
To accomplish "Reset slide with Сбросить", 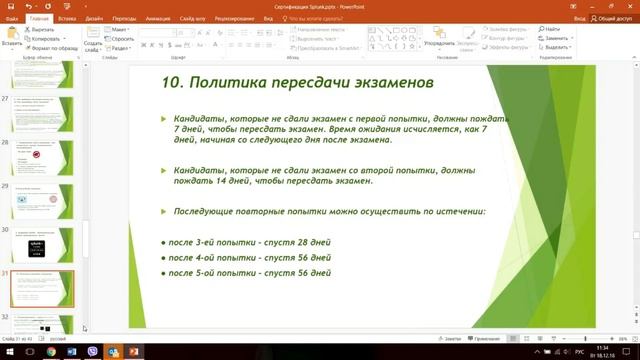I will (x=119, y=39).
